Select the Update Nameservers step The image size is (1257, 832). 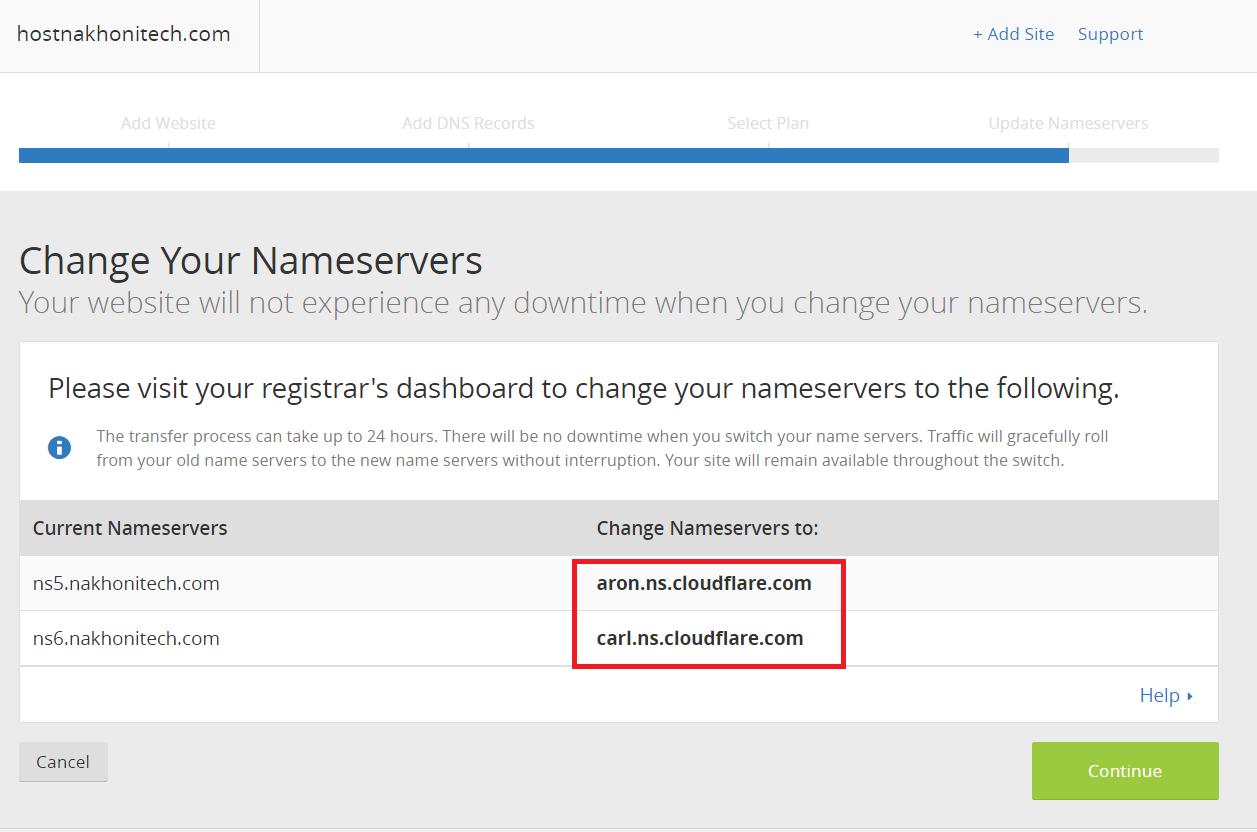(1068, 124)
